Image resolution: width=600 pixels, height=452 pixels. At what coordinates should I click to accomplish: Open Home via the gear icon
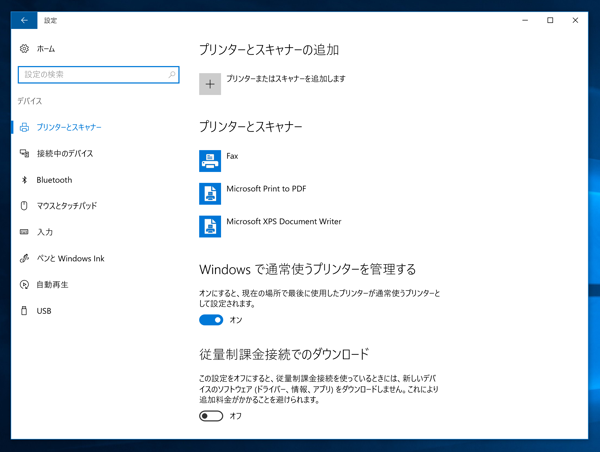24,49
